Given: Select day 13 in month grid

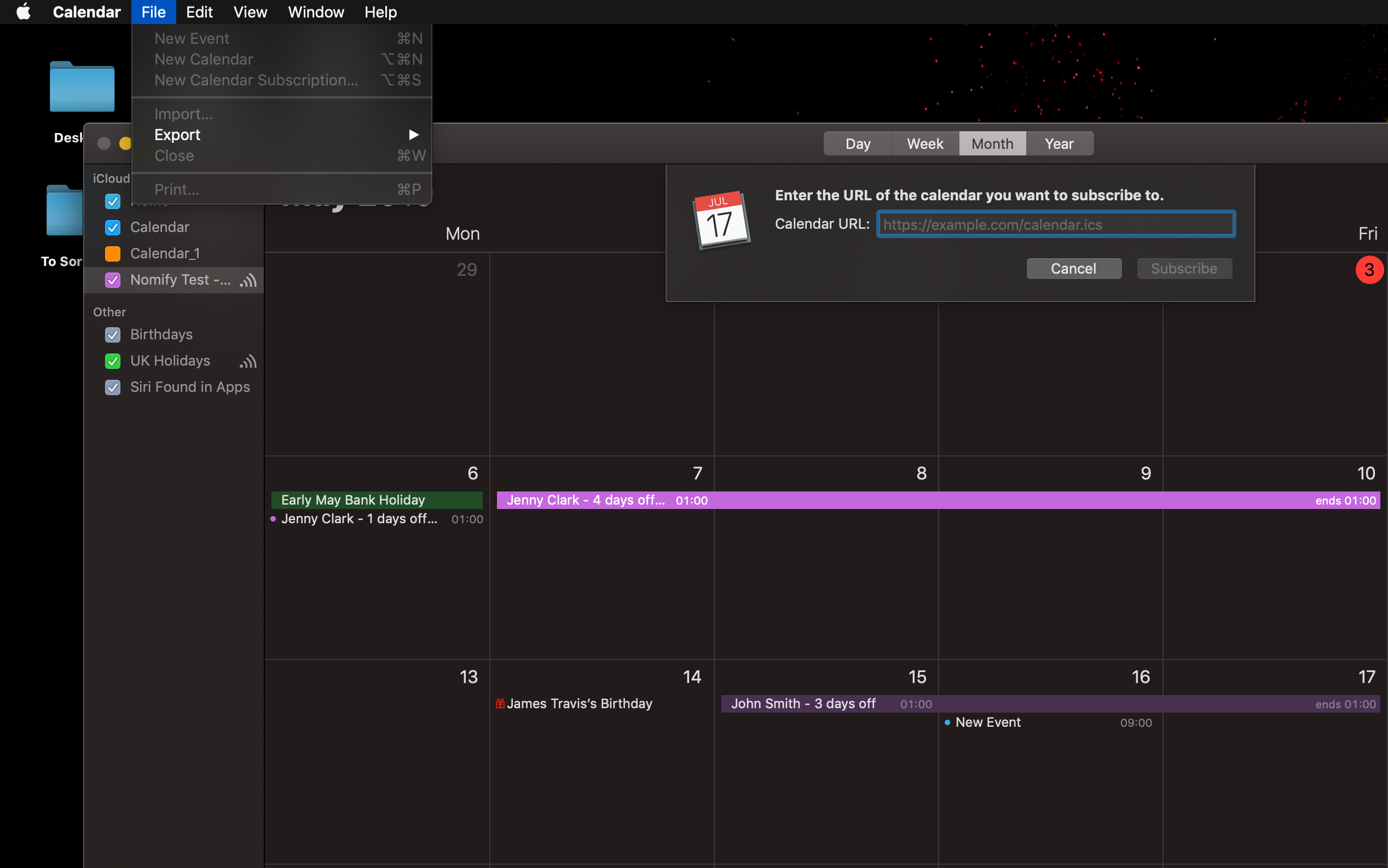Looking at the screenshot, I should pyautogui.click(x=469, y=677).
